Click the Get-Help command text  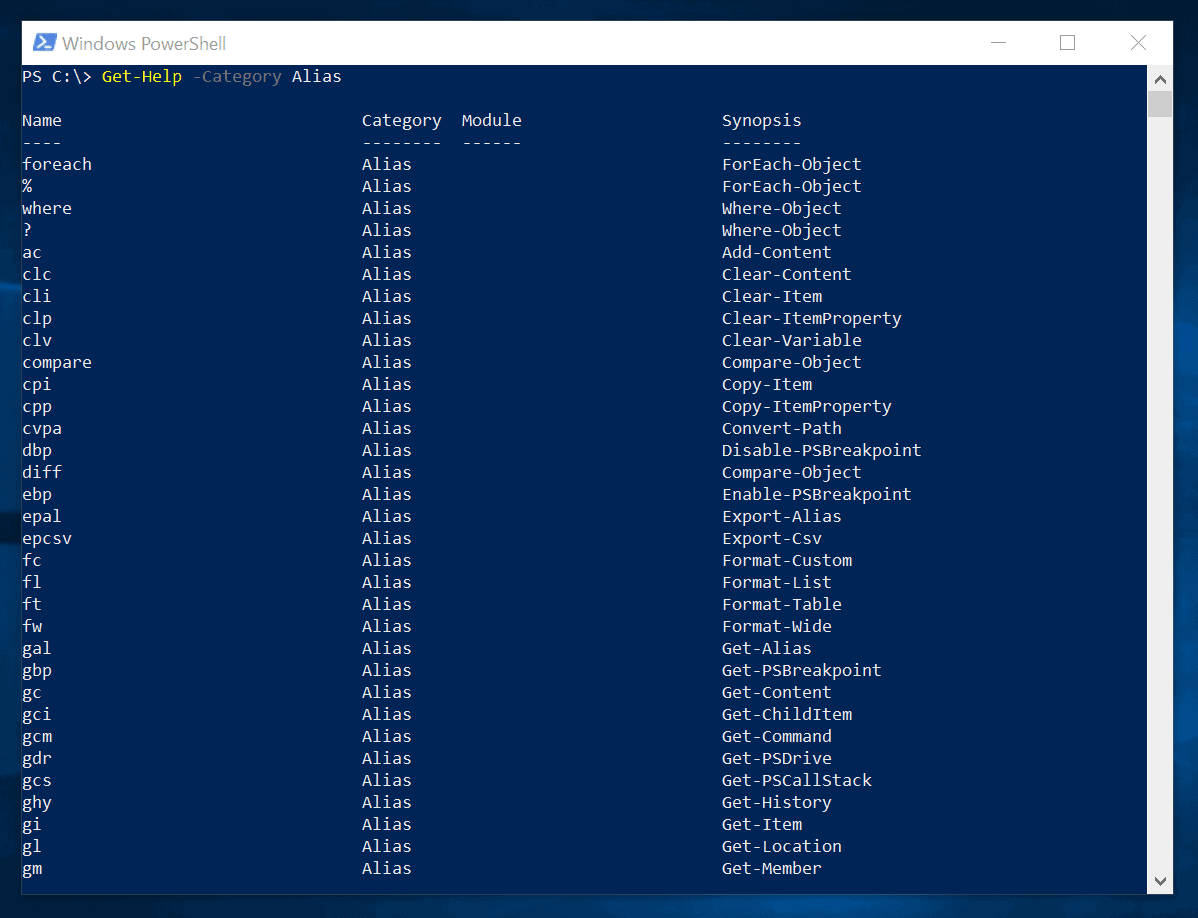pos(142,76)
